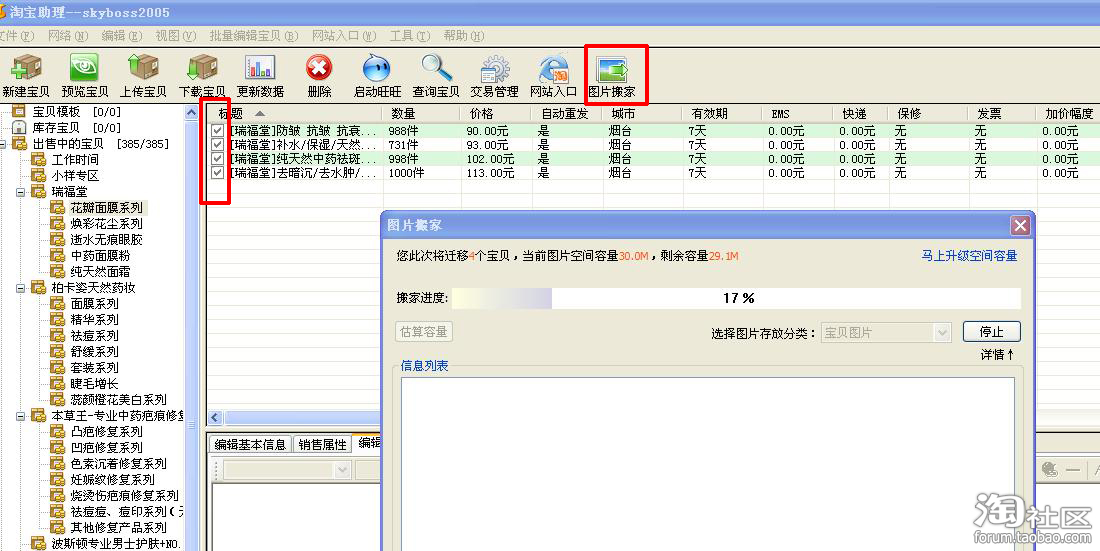
Task: Select the 宝贝模板 [0/0] tree node
Action: pos(76,112)
